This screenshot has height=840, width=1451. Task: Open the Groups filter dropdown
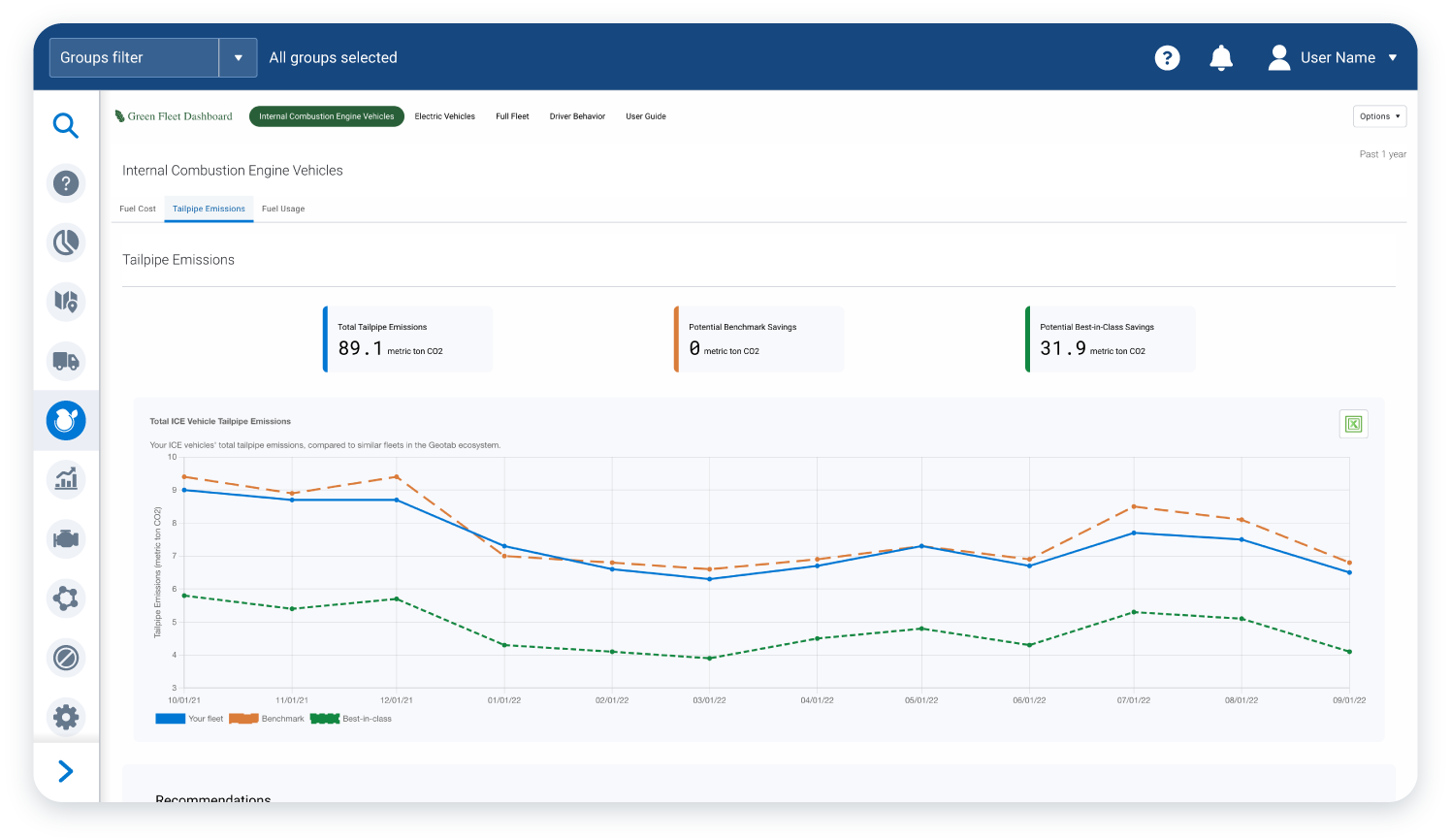click(238, 57)
